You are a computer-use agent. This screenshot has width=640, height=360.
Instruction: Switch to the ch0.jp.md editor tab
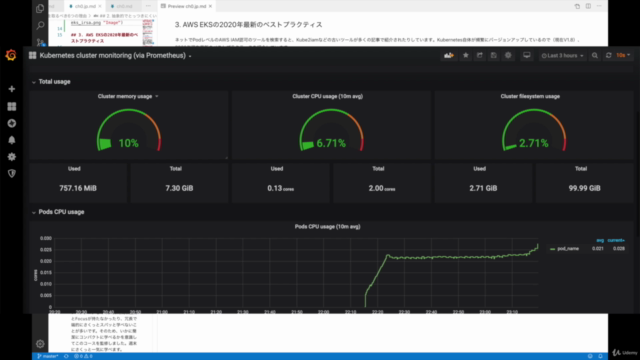point(85,6)
